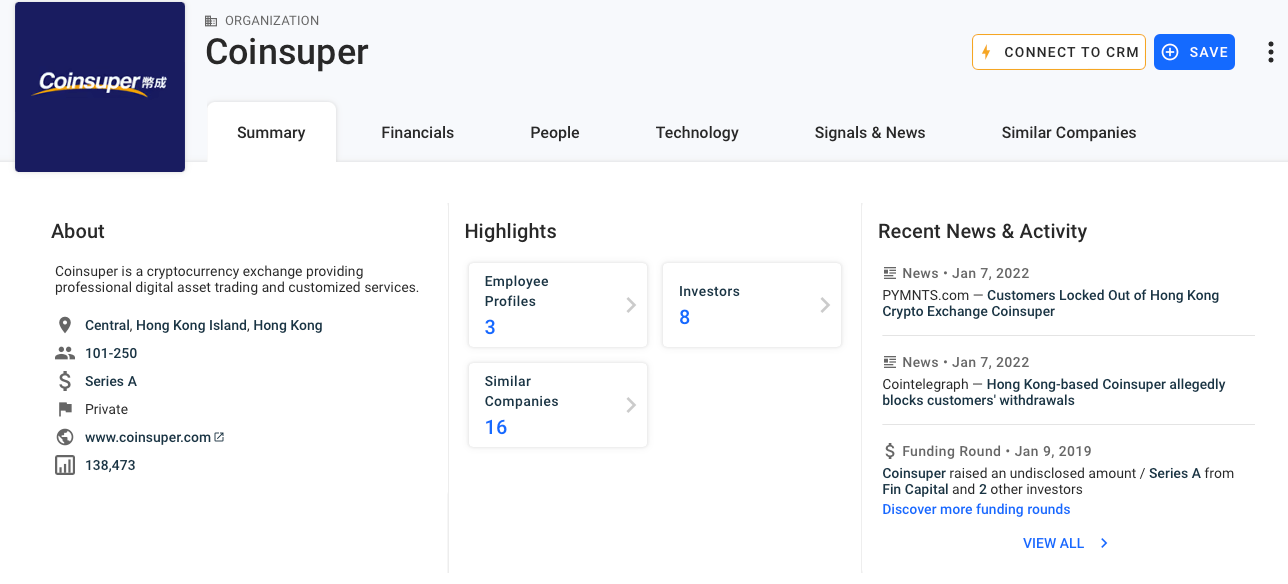The height and width of the screenshot is (584, 1288).
Task: Click the Series A link in funding round
Action: [1174, 473]
